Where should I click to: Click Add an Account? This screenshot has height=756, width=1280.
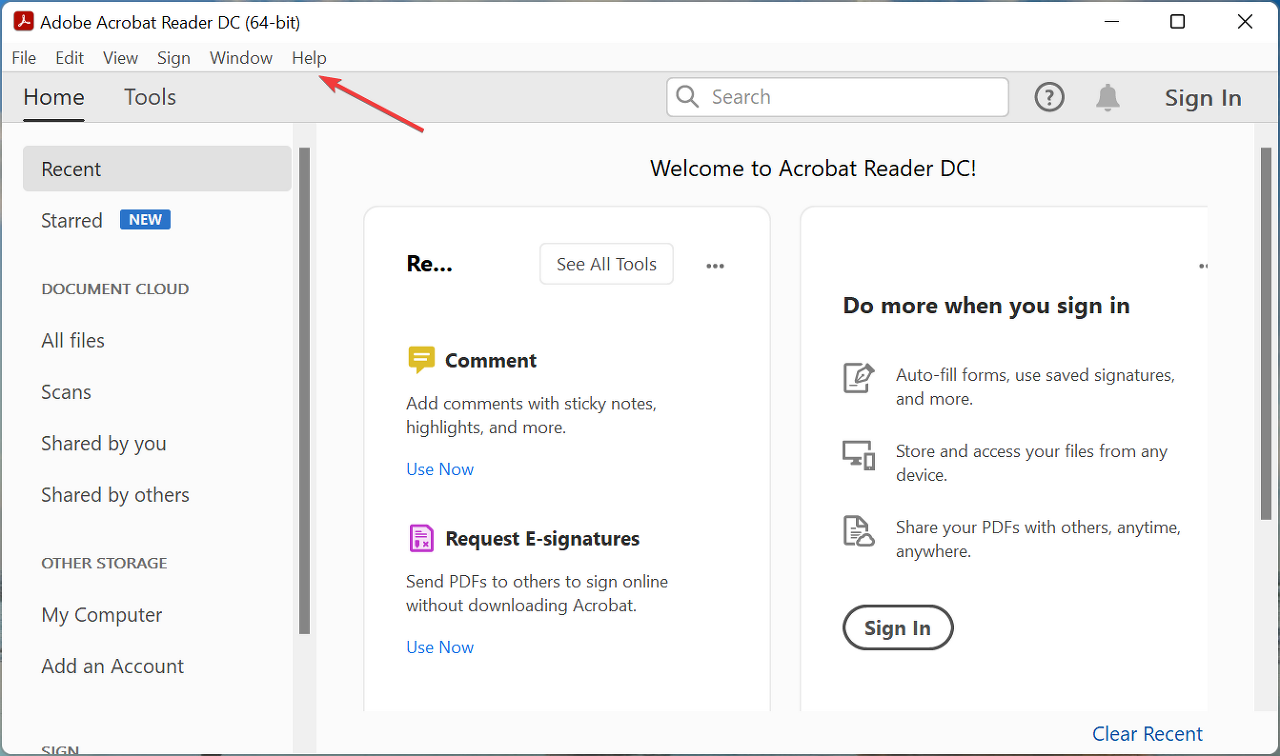(x=113, y=666)
